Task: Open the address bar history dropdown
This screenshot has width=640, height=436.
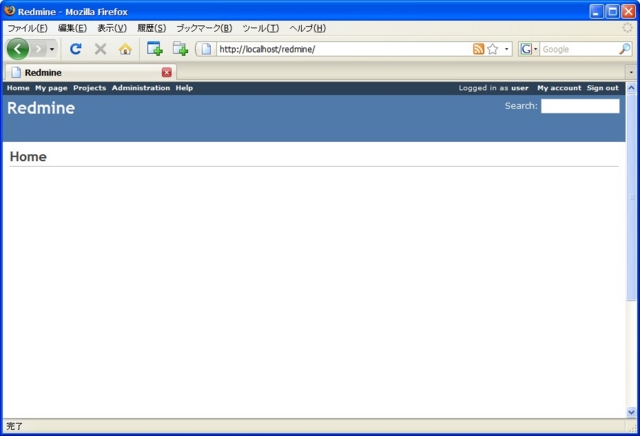Action: (507, 49)
